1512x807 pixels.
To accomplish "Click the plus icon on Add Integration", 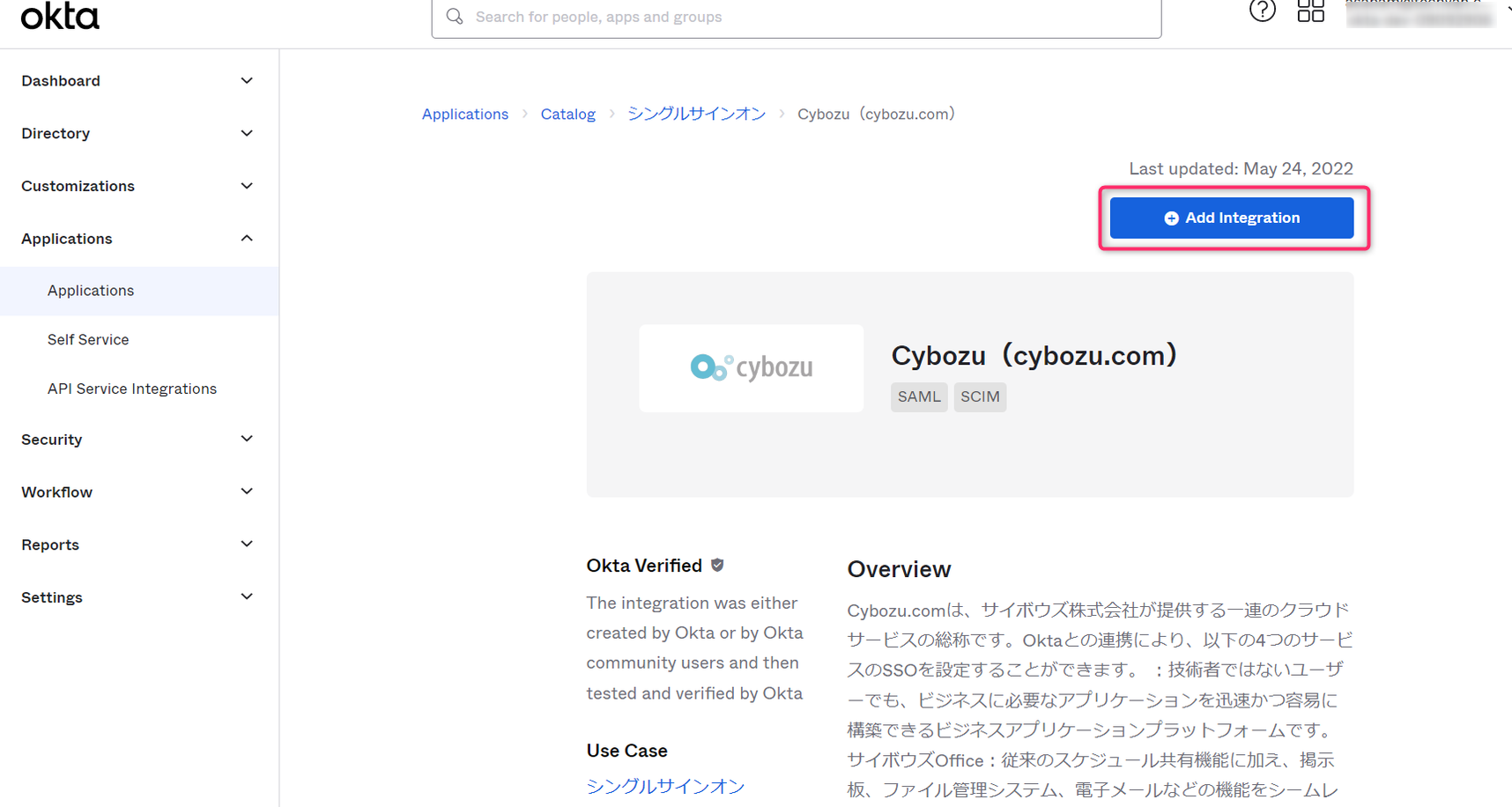I will point(1171,218).
